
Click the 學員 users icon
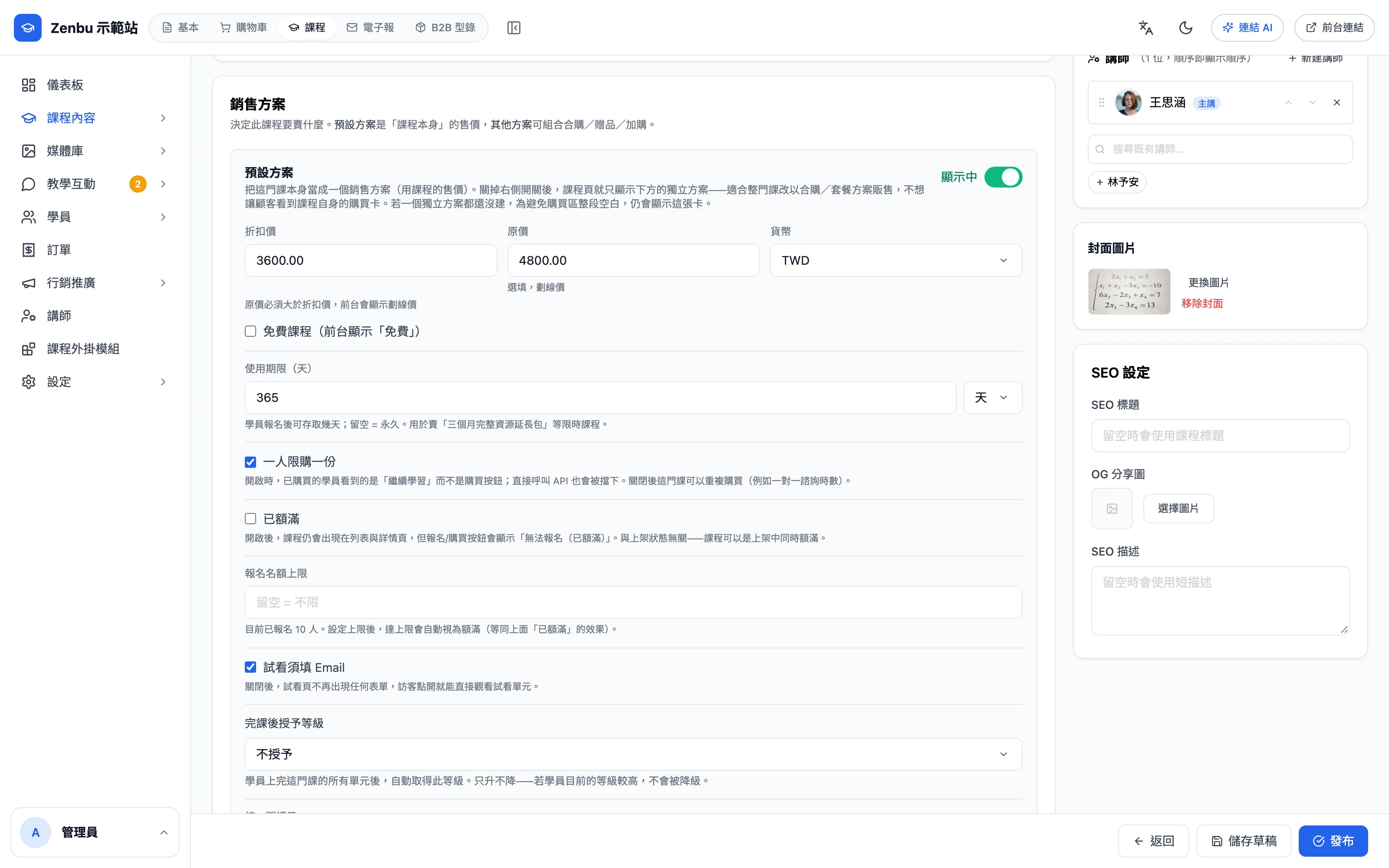pos(29,217)
